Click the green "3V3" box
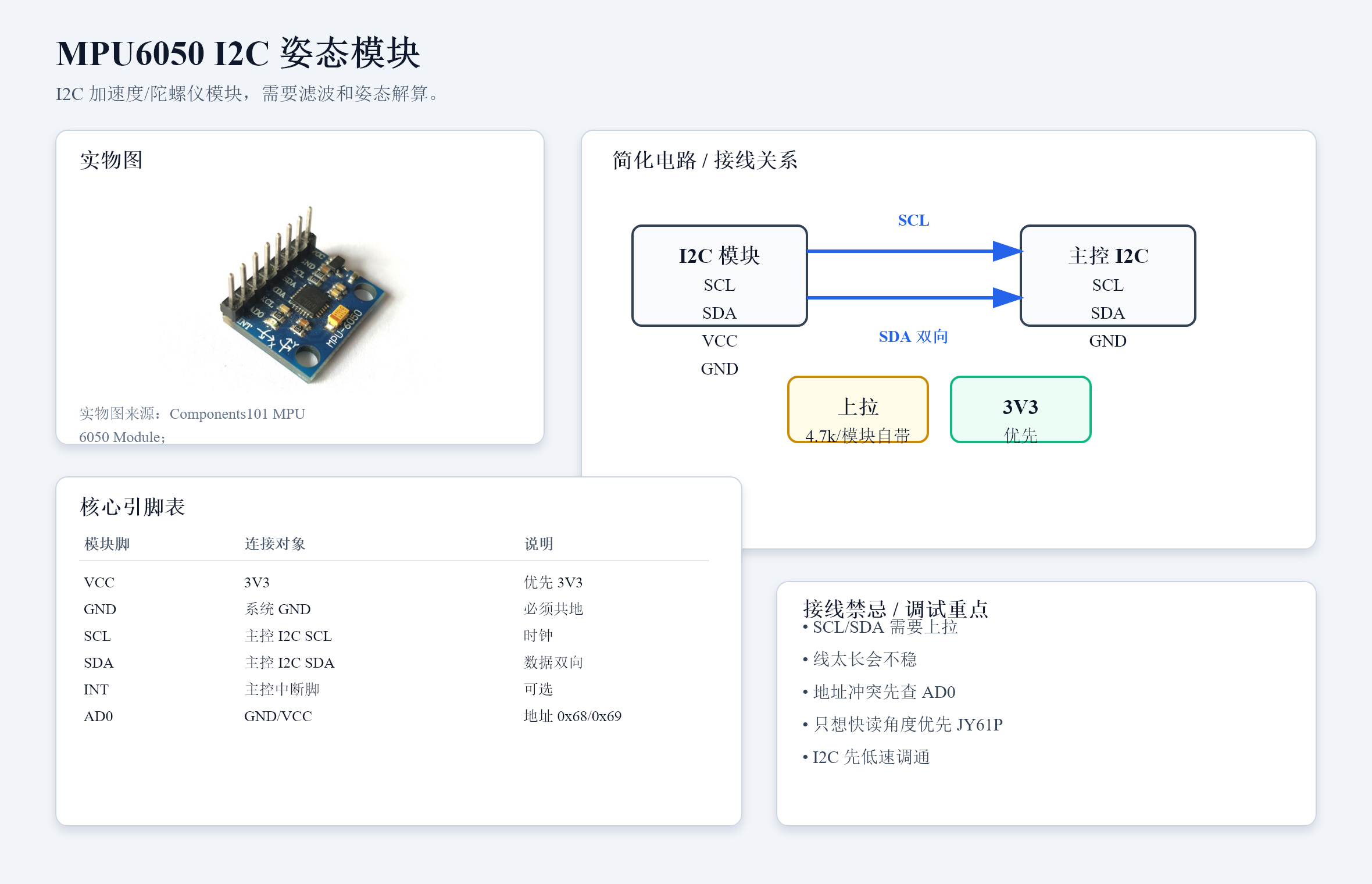 coord(1020,409)
